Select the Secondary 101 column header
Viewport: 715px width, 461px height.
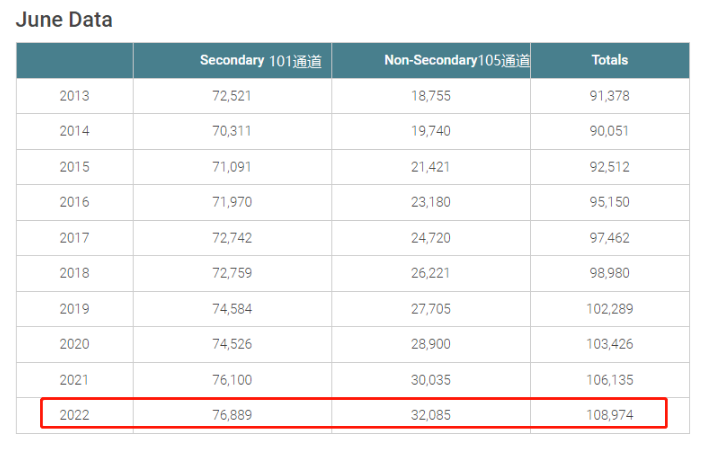260,61
